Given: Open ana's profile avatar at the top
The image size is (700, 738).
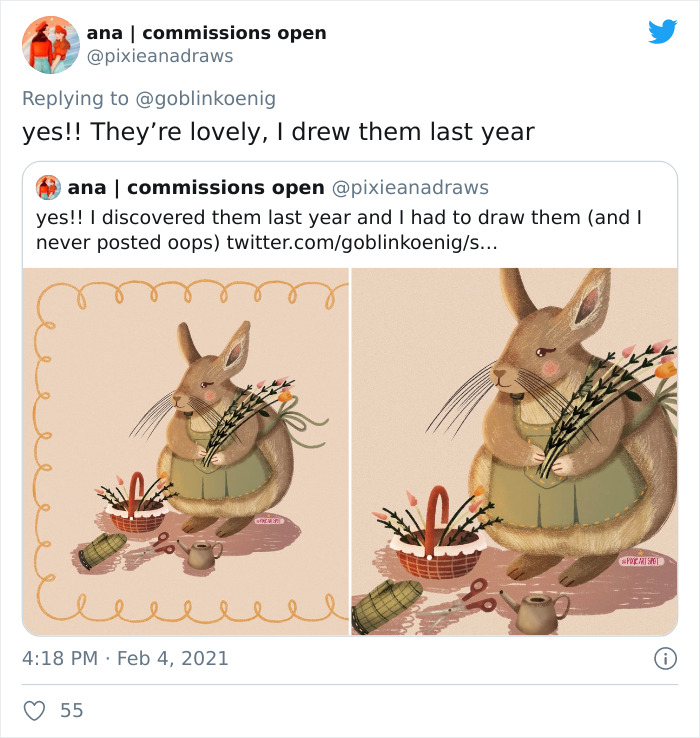Looking at the screenshot, I should (50, 44).
